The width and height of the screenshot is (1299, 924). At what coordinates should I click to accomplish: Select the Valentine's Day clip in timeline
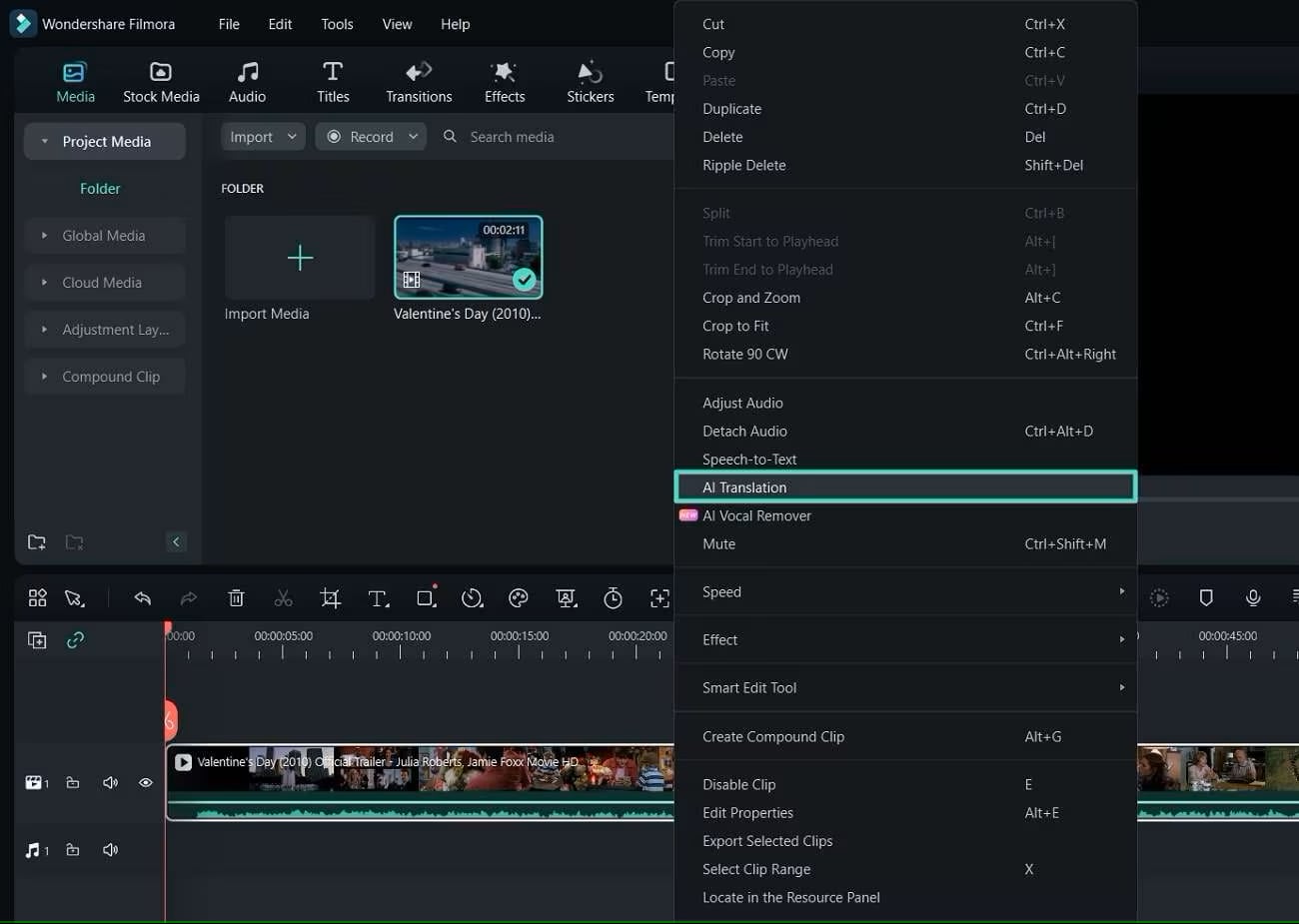pyautogui.click(x=420, y=782)
